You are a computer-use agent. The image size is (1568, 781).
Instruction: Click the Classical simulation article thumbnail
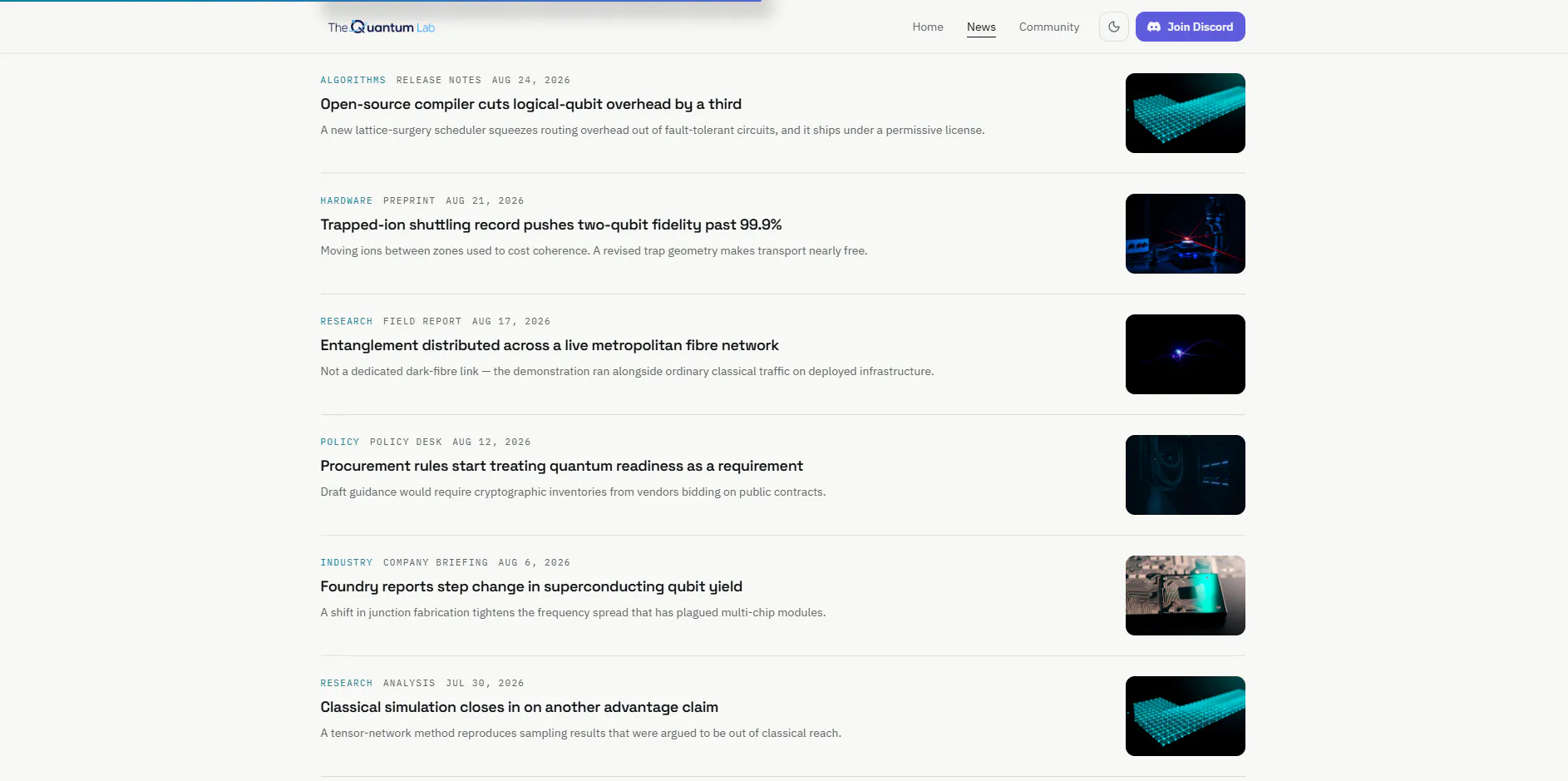click(1185, 716)
